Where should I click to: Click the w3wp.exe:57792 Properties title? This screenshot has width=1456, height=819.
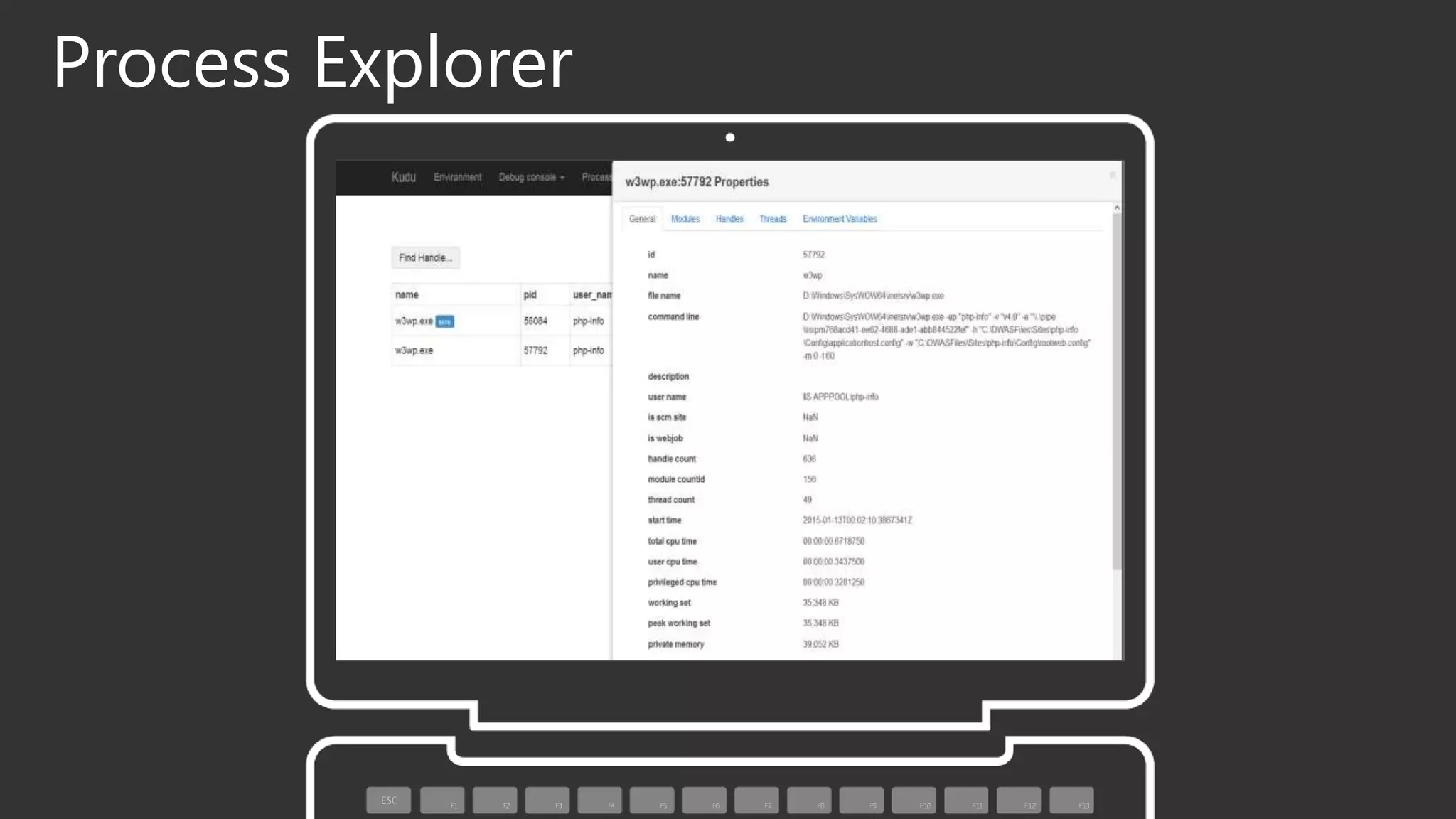pos(697,182)
